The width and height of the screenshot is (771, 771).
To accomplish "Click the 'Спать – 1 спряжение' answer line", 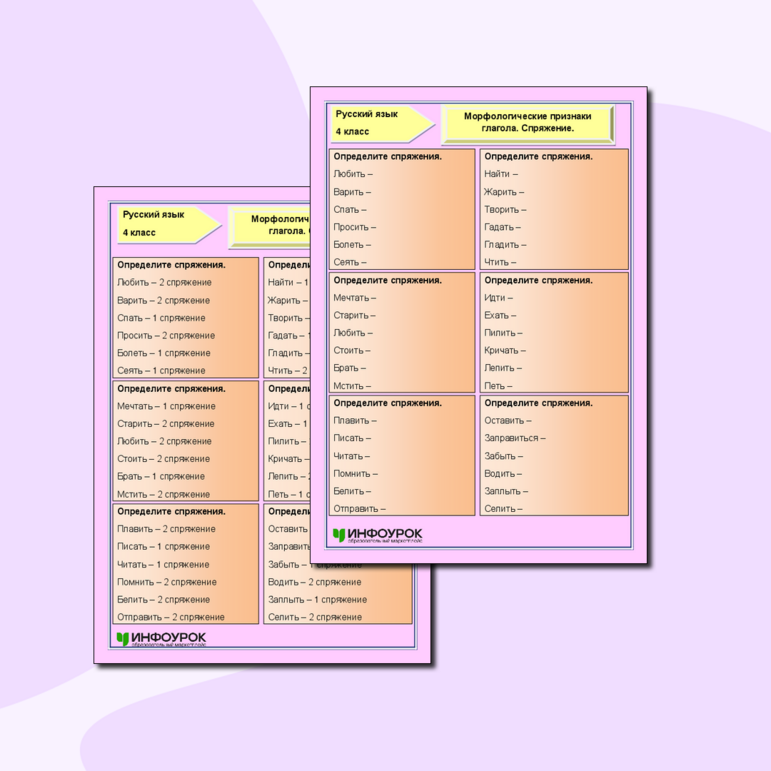I will tap(161, 318).
